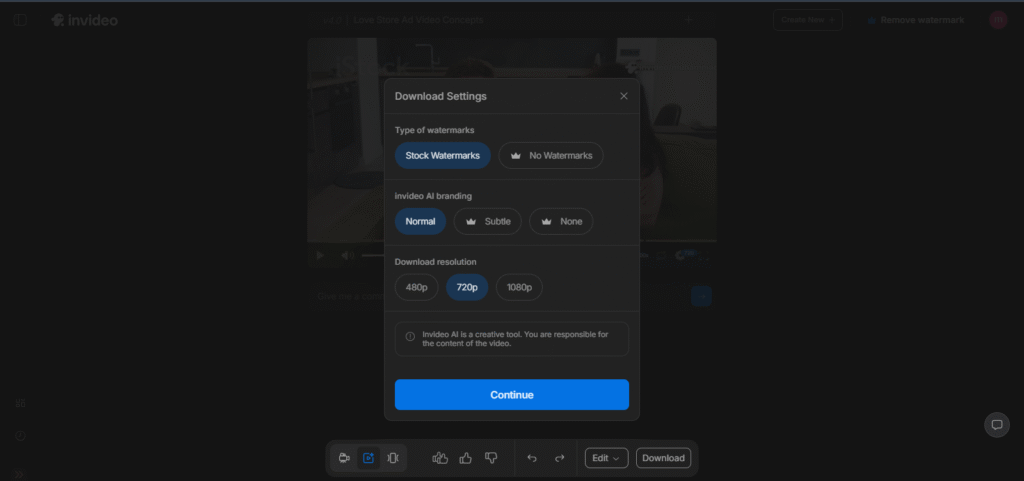Select the highlighted video player view icon
Viewport: 1024px width, 481px height.
(x=368, y=458)
